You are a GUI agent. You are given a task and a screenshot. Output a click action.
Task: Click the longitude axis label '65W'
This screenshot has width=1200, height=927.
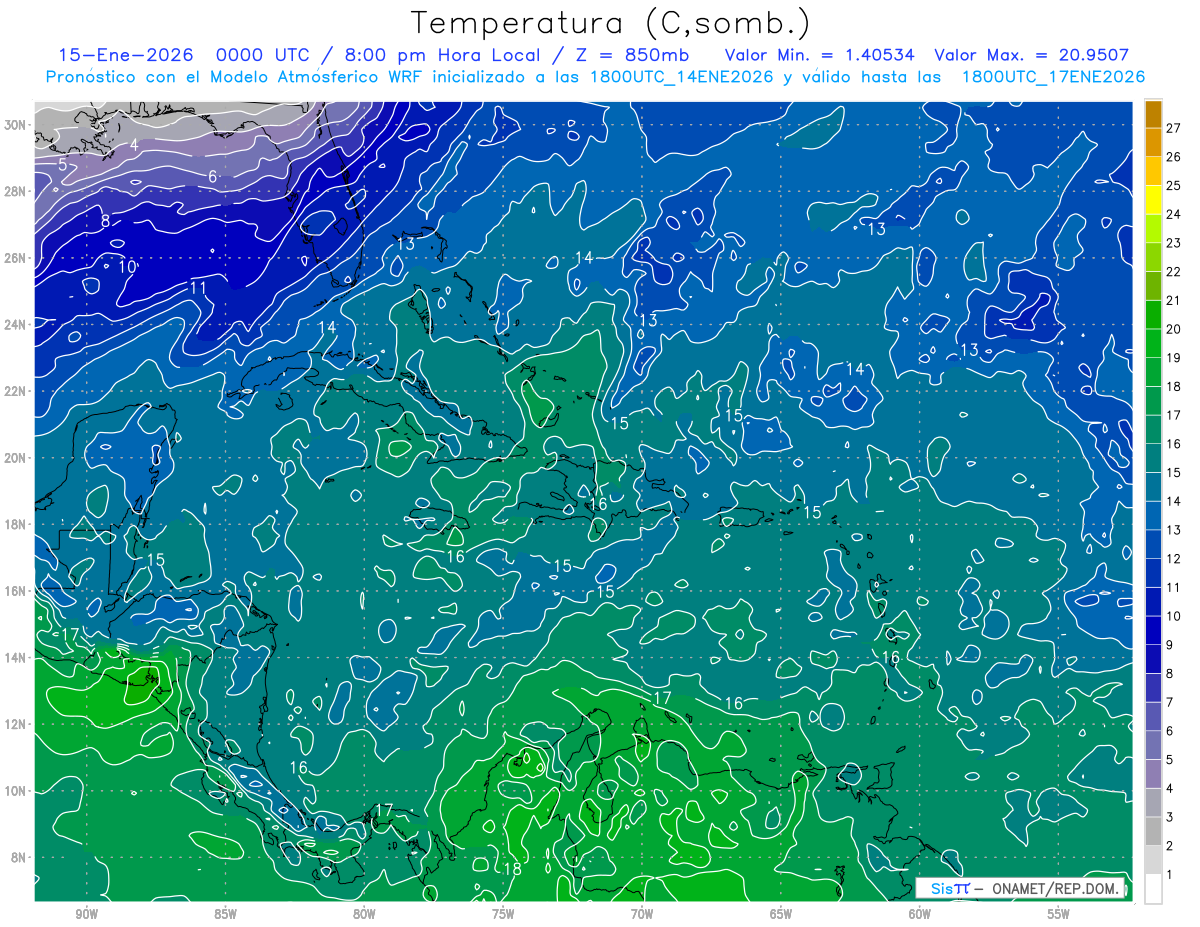click(x=781, y=914)
